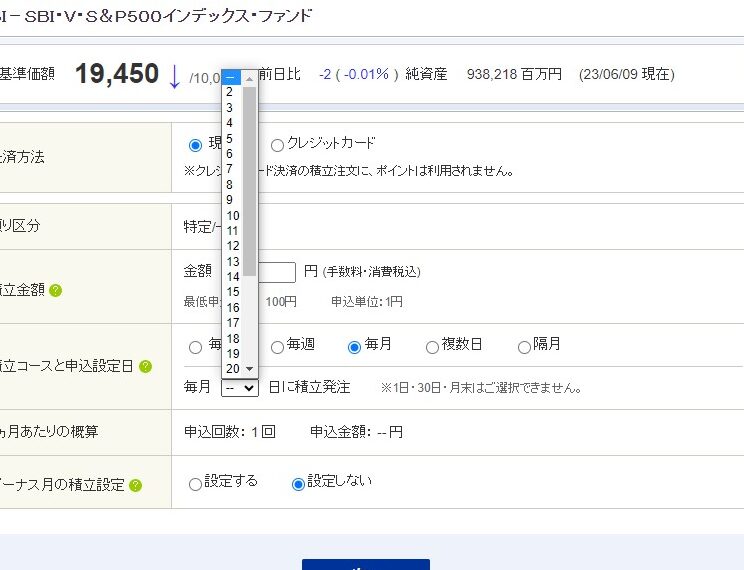Click the ※1日・30日・月末はご選択できません note
The width and height of the screenshot is (744, 570).
point(482,388)
